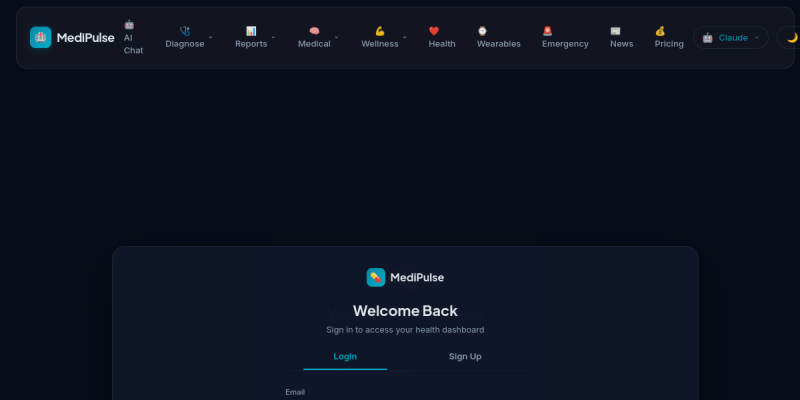Click 'Sign in to access your health dashboard' text

click(x=405, y=330)
